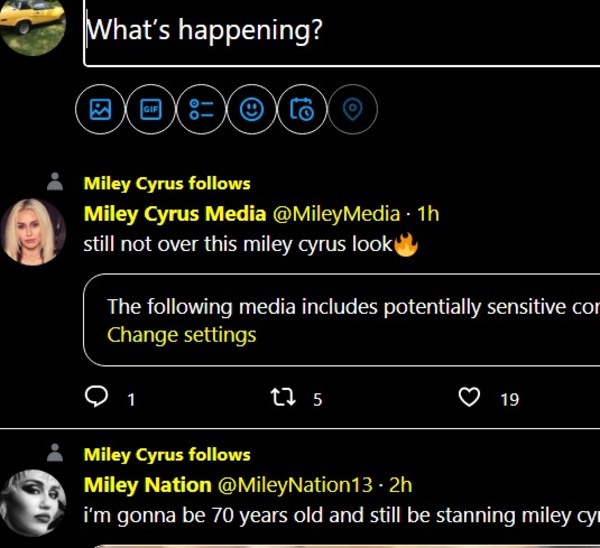Viewport: 600px width, 548px height.
Task: Like the Miley Cyrus Media tweet
Action: pos(469,399)
